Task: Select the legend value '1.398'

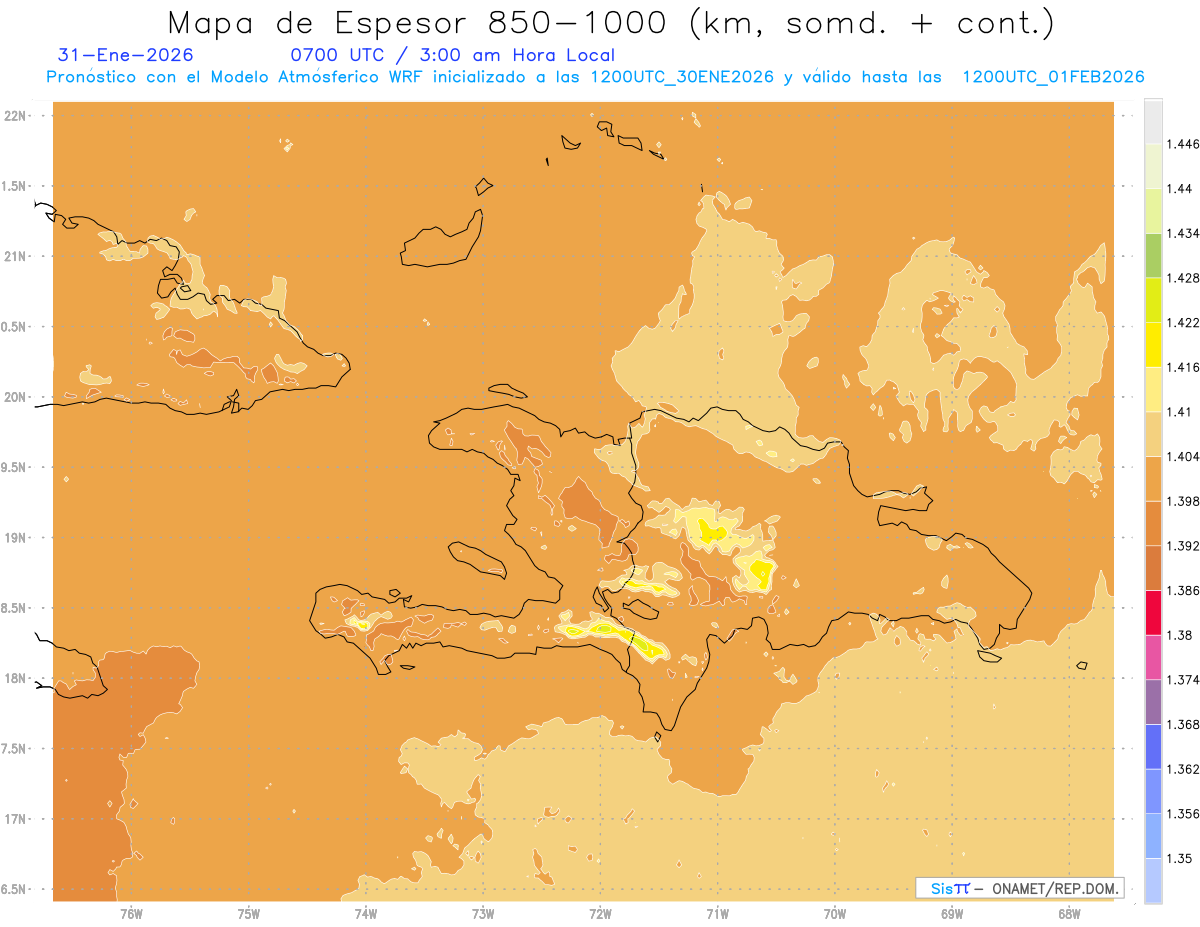Action: (1185, 501)
